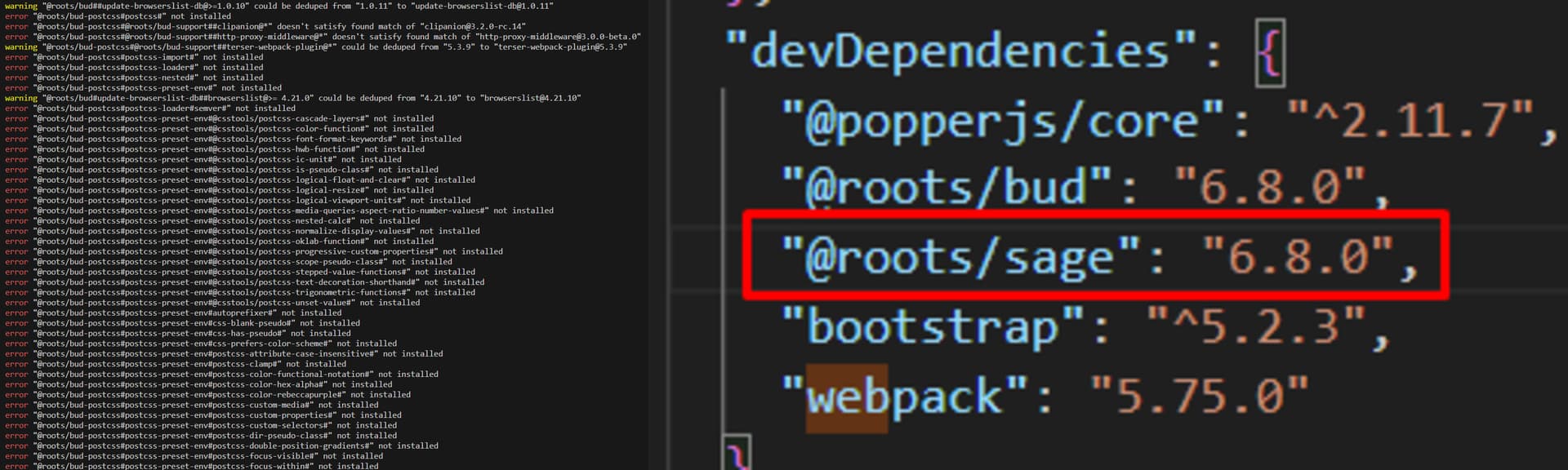Image resolution: width=1568 pixels, height=470 pixels.
Task: Click the postcss-stepped-value-functions error line
Action: click(x=240, y=272)
